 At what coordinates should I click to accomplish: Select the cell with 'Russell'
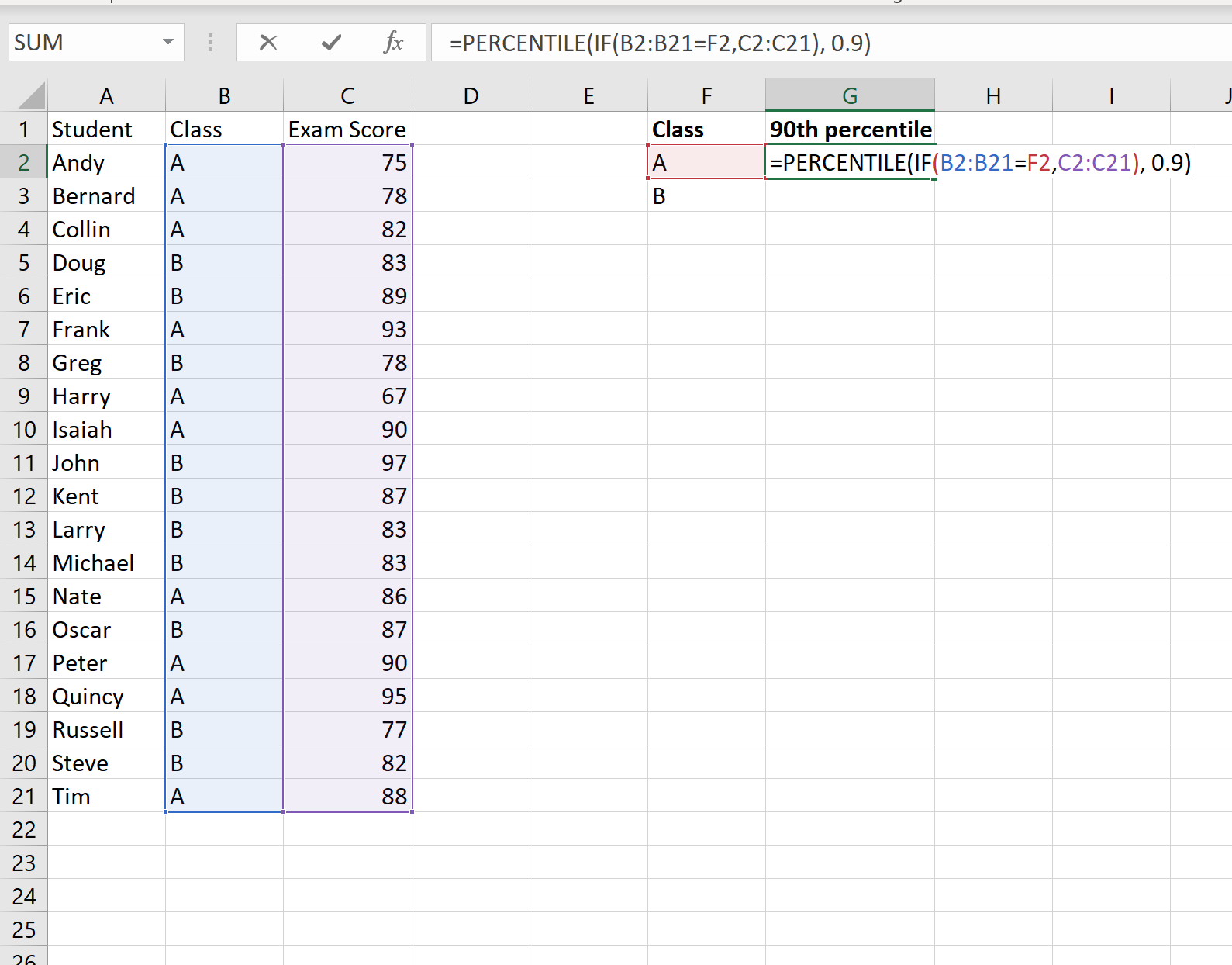(x=106, y=729)
